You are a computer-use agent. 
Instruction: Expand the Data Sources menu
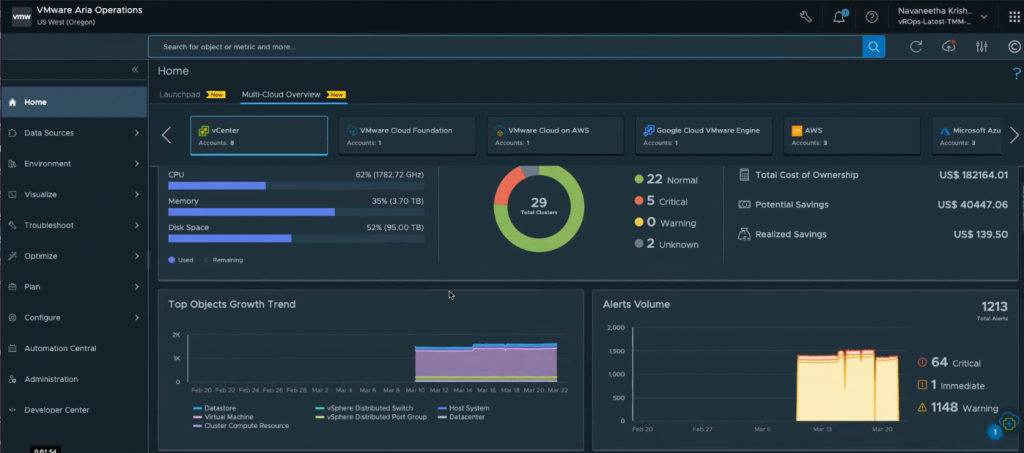click(x=74, y=133)
